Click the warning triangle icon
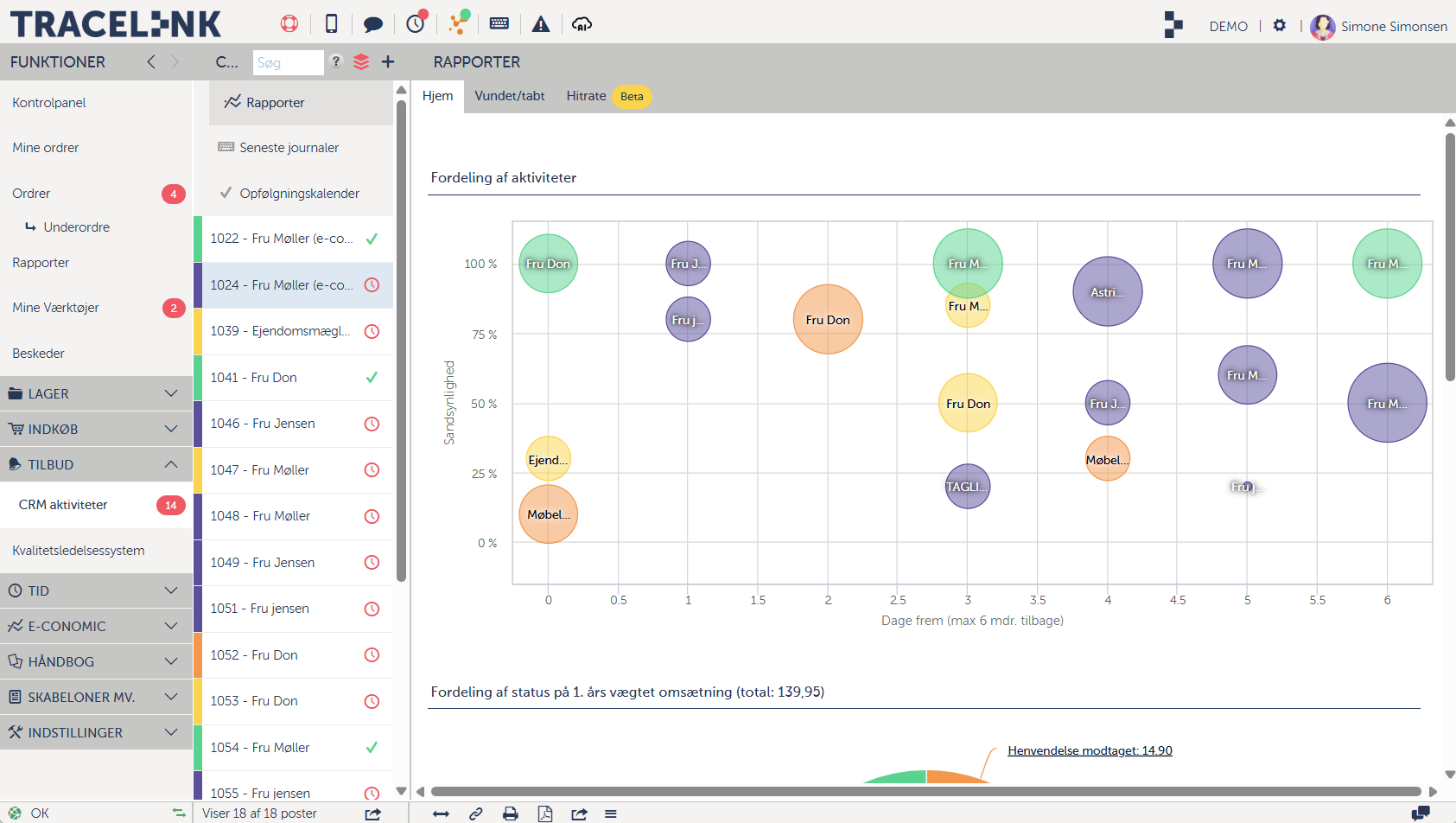The height and width of the screenshot is (823, 1456). click(541, 24)
